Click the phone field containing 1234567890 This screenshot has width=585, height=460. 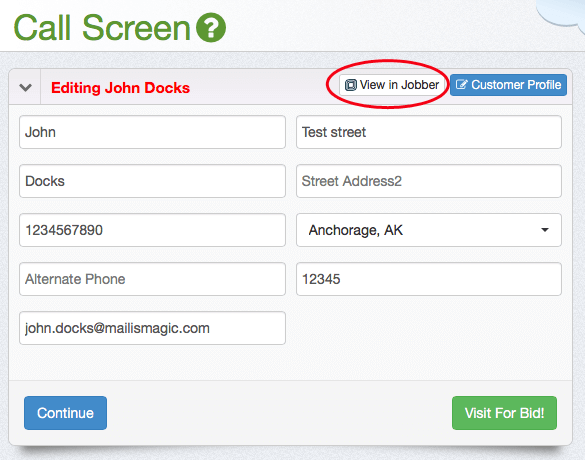tap(152, 230)
